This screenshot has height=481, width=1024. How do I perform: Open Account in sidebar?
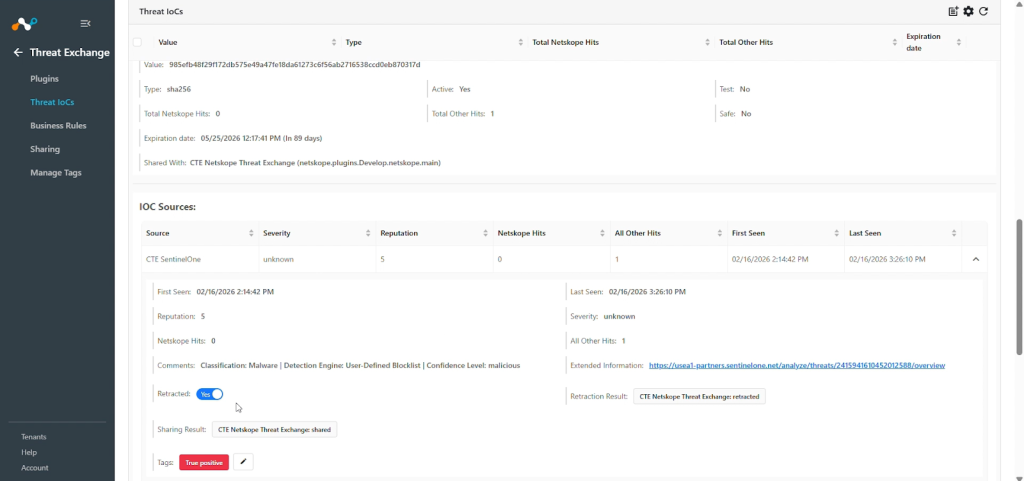click(35, 468)
